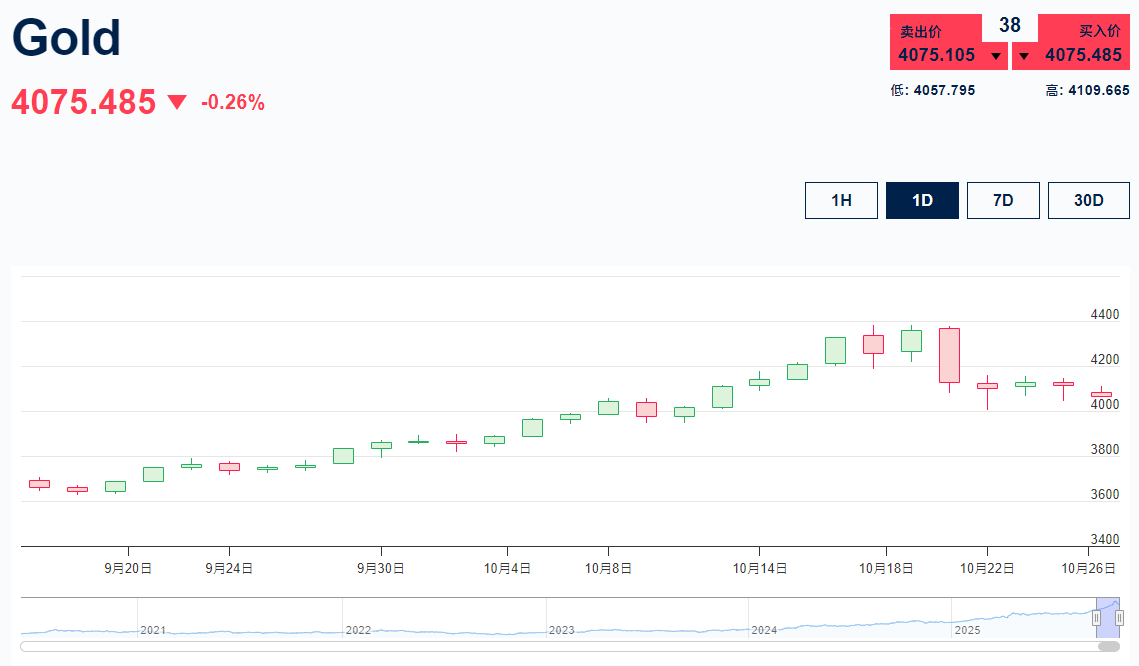Click the horizontal scrollbar thumb under the navigator

coord(1109,646)
